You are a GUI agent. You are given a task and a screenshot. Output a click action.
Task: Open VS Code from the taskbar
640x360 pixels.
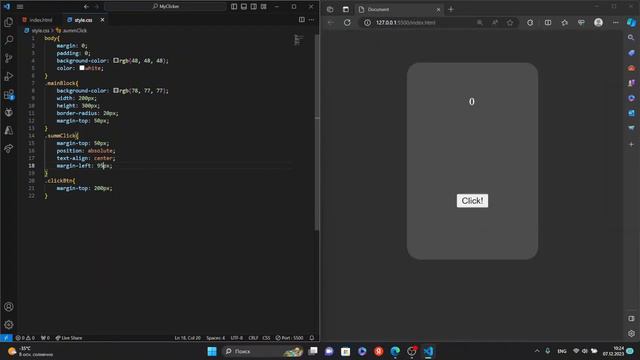pos(428,351)
